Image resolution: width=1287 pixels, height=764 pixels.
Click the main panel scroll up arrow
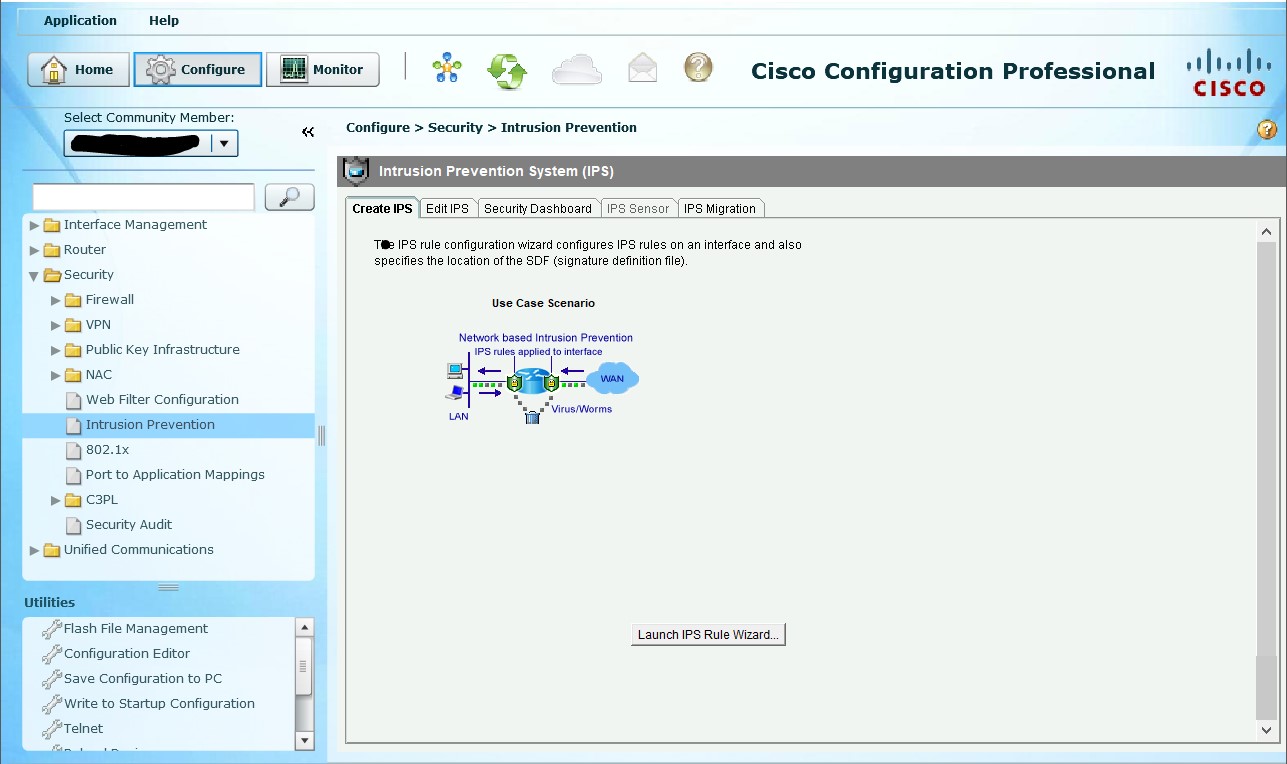pos(1267,232)
